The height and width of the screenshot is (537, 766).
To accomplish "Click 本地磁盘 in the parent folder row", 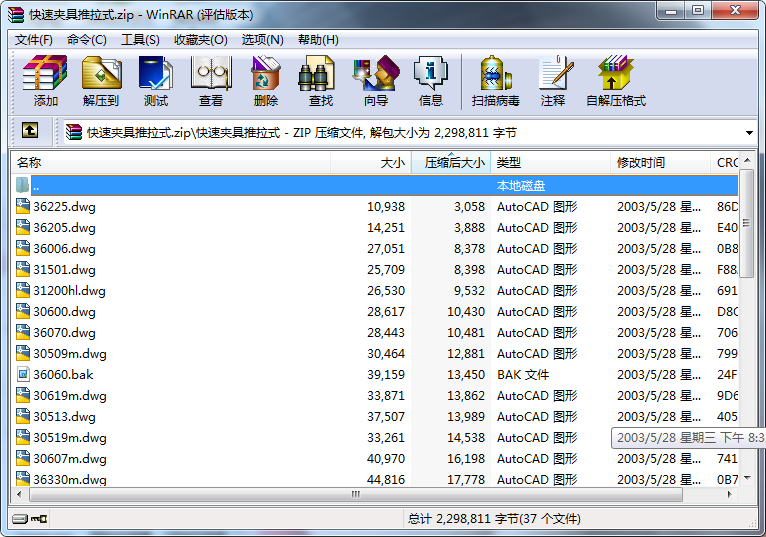I will [521, 186].
